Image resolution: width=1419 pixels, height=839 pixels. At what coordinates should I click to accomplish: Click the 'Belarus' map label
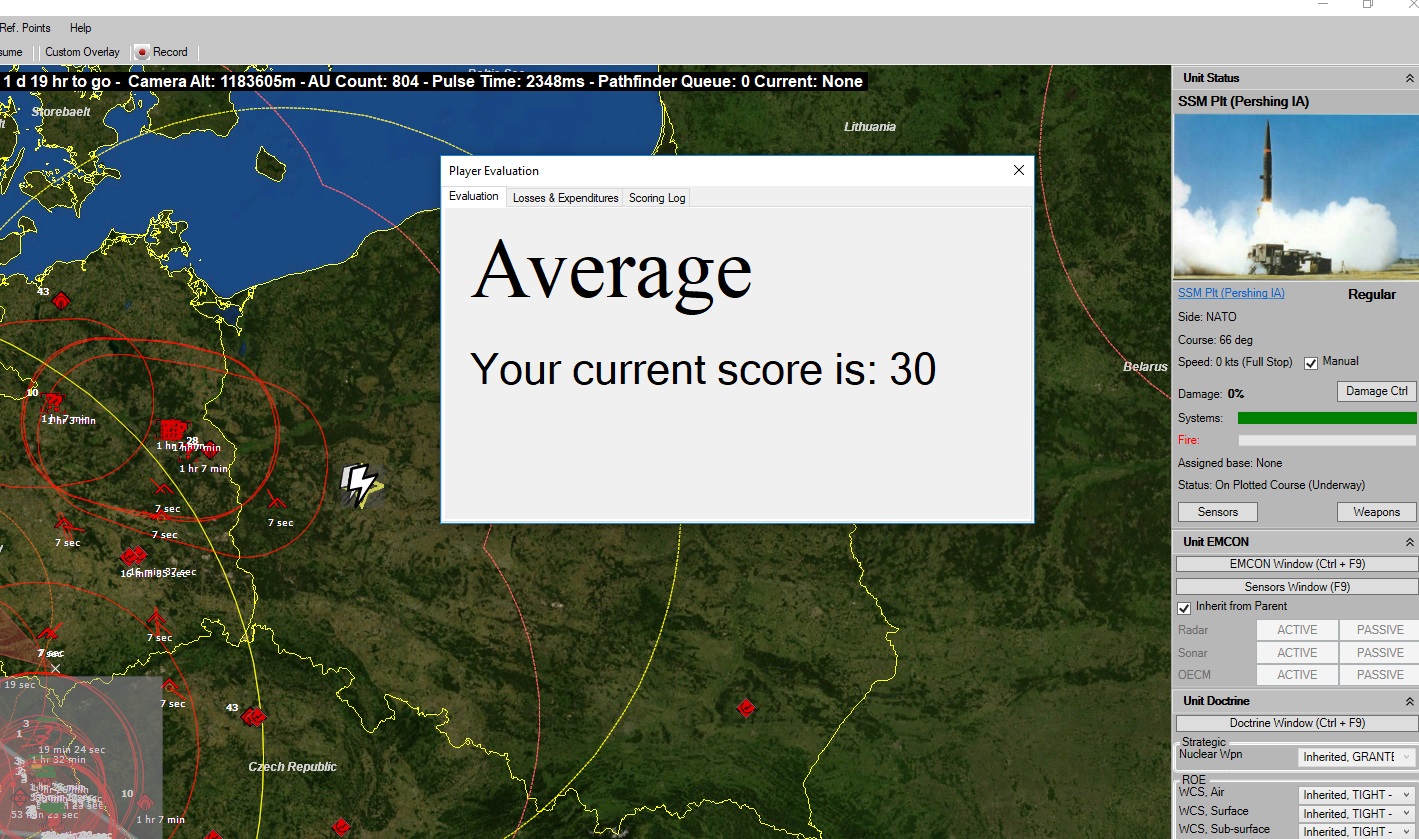point(1145,367)
